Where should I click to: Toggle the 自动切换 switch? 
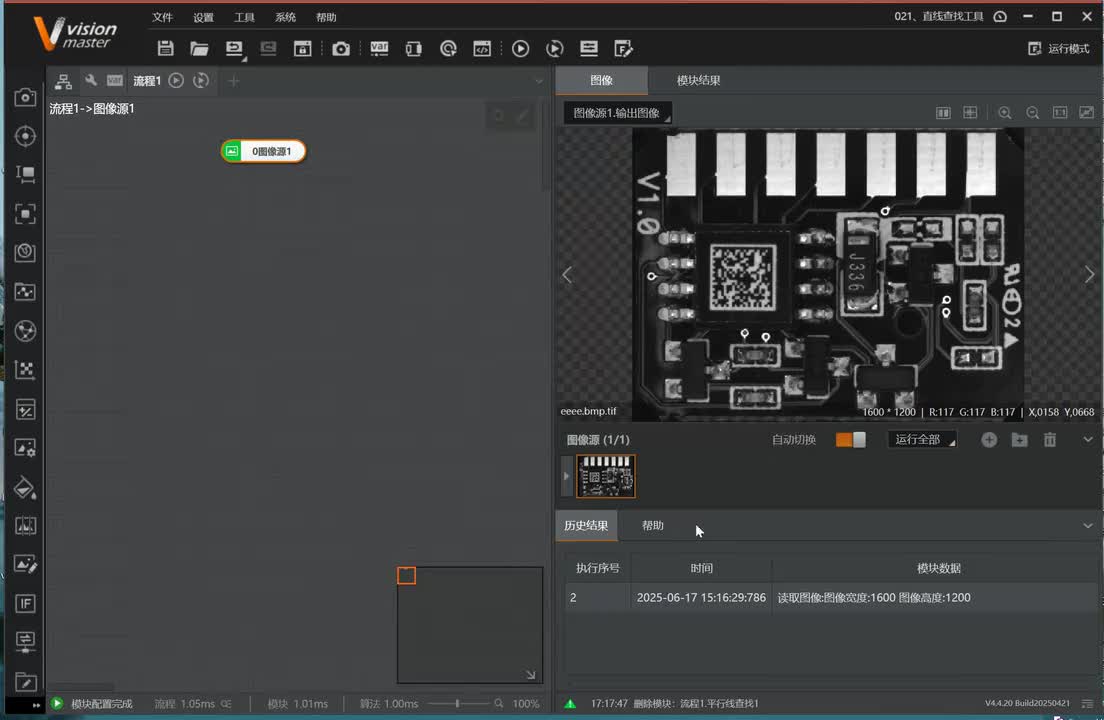click(x=851, y=439)
